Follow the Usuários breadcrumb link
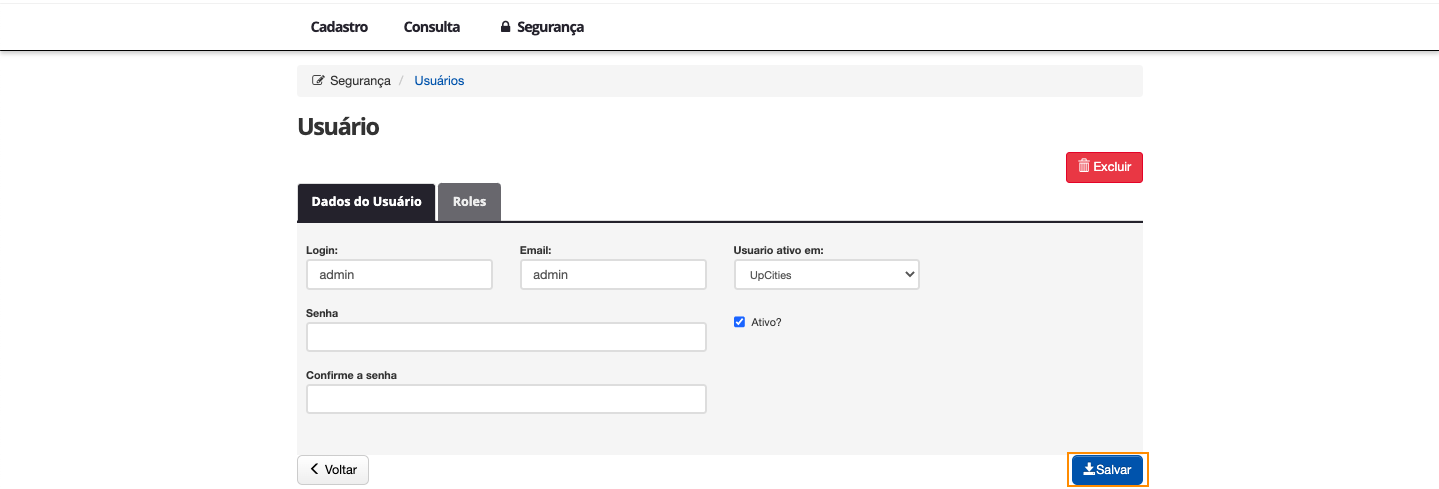The height and width of the screenshot is (489, 1439). point(439,81)
